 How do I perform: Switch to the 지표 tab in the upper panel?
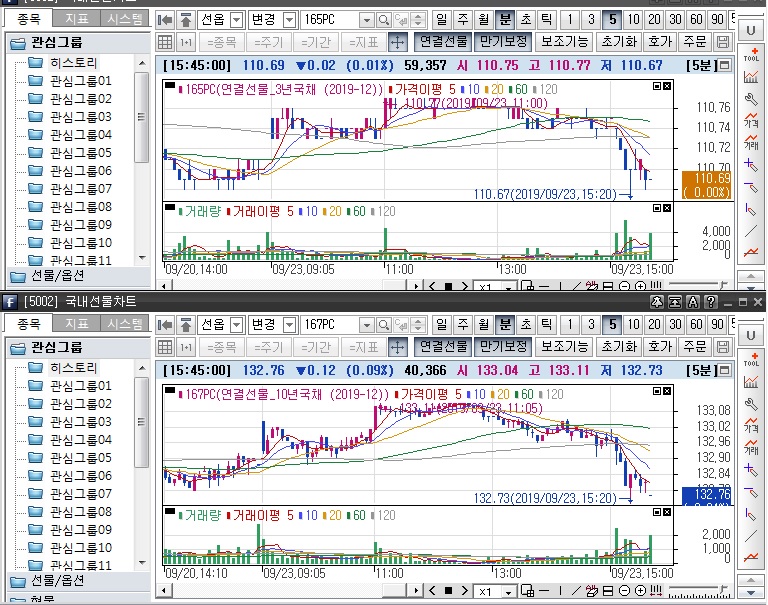(76, 19)
